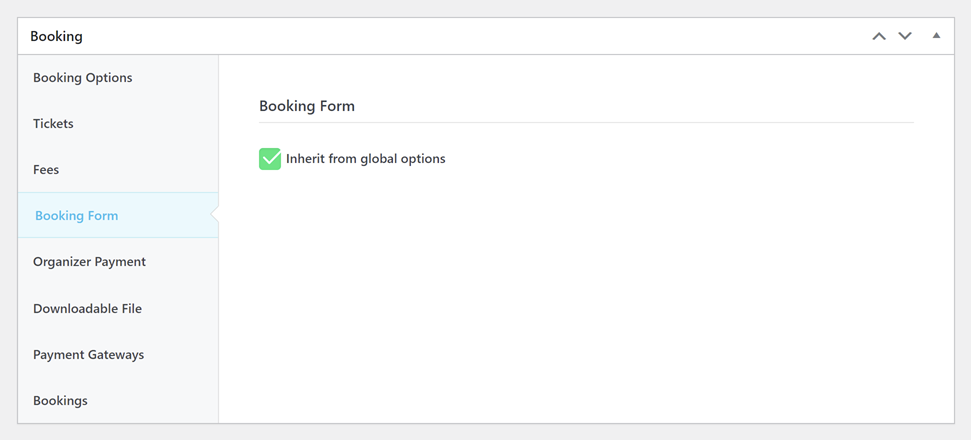Screen dimensions: 971x440
Task: Open the Downloadable File tab
Action: point(87,309)
